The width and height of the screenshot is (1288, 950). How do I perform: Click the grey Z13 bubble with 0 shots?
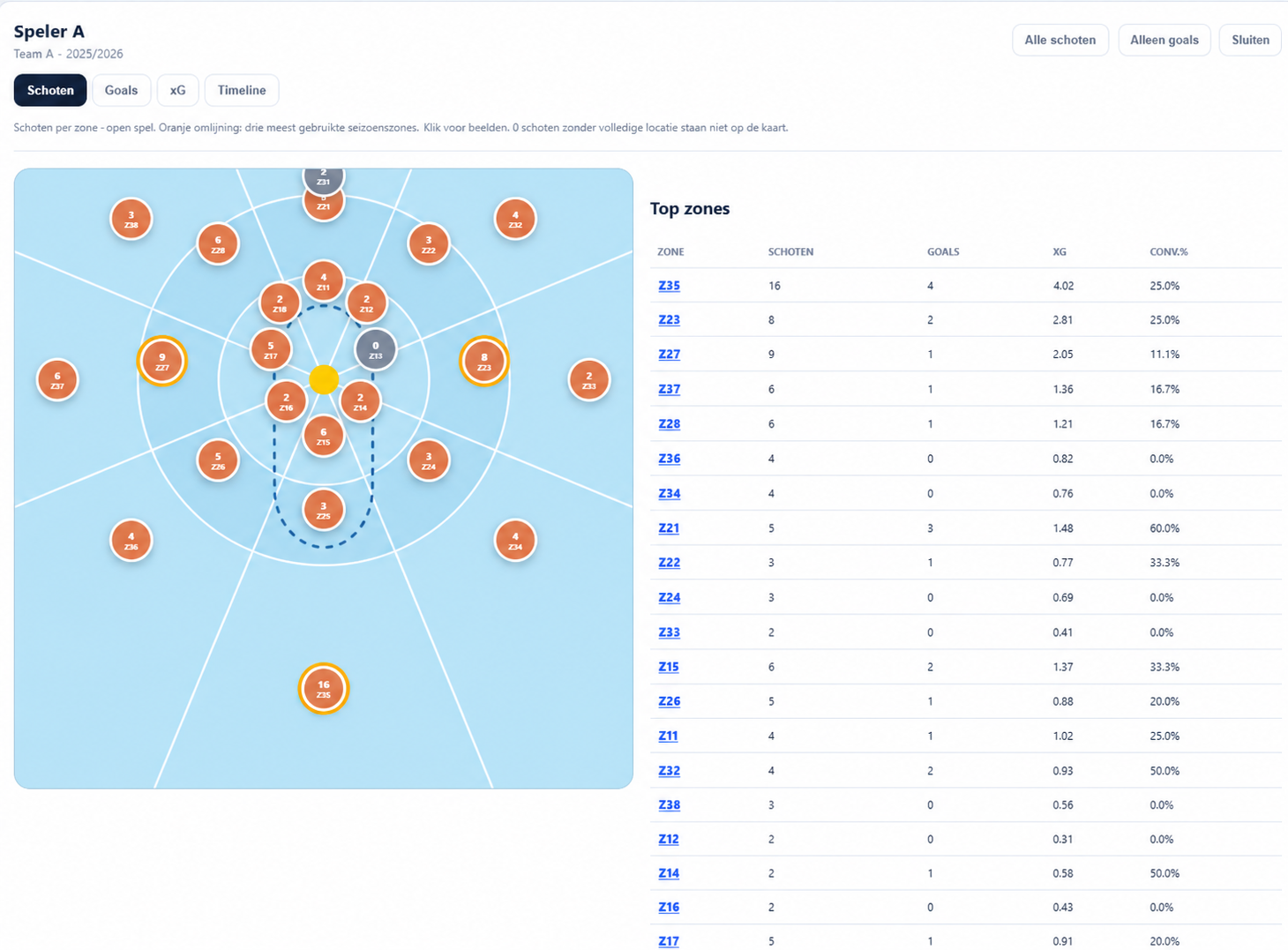pyautogui.click(x=376, y=350)
